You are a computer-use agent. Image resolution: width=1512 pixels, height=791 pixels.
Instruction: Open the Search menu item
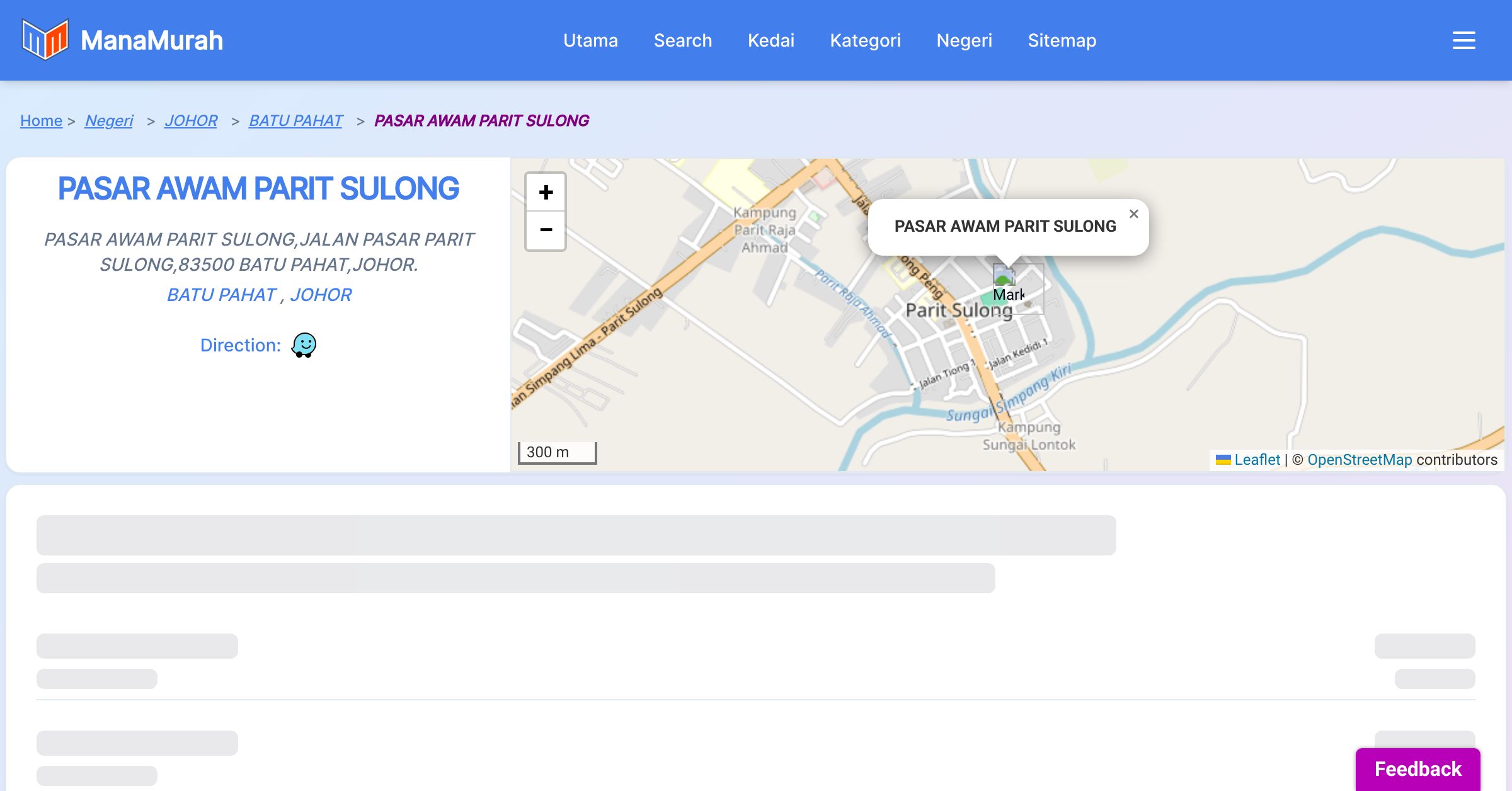coord(682,40)
